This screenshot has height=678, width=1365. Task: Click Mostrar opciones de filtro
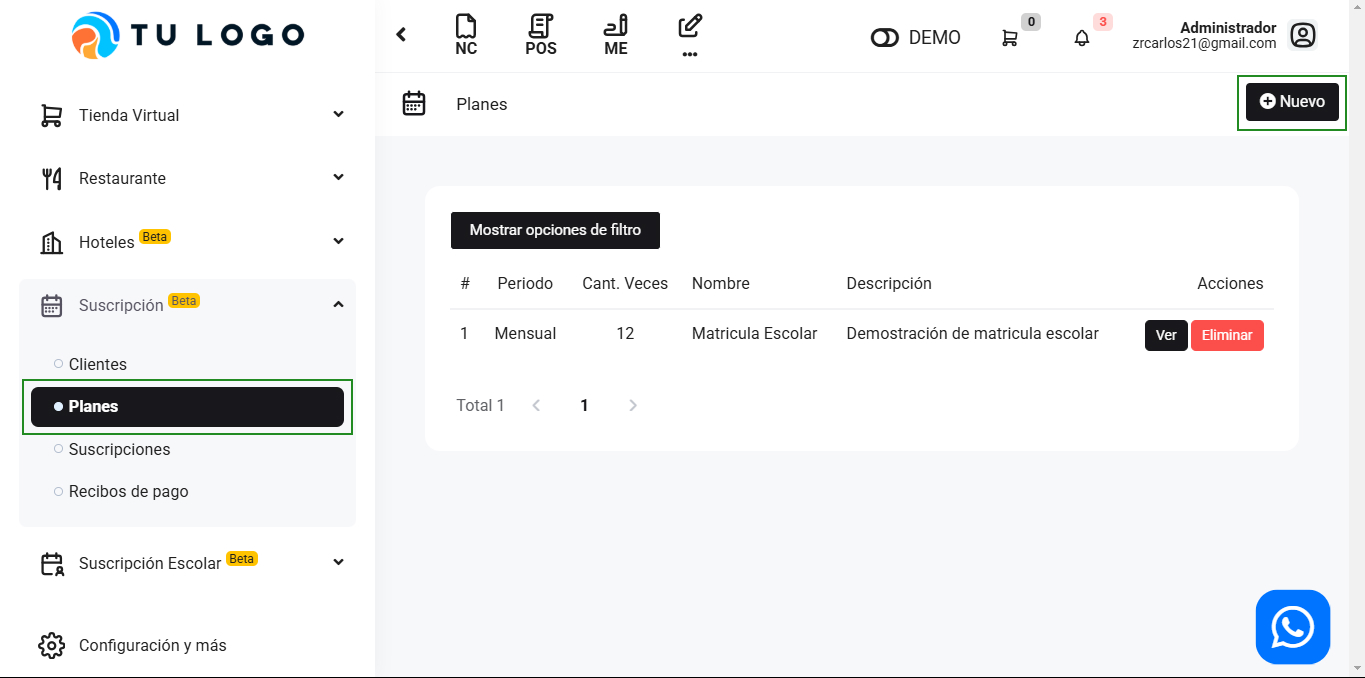(555, 230)
